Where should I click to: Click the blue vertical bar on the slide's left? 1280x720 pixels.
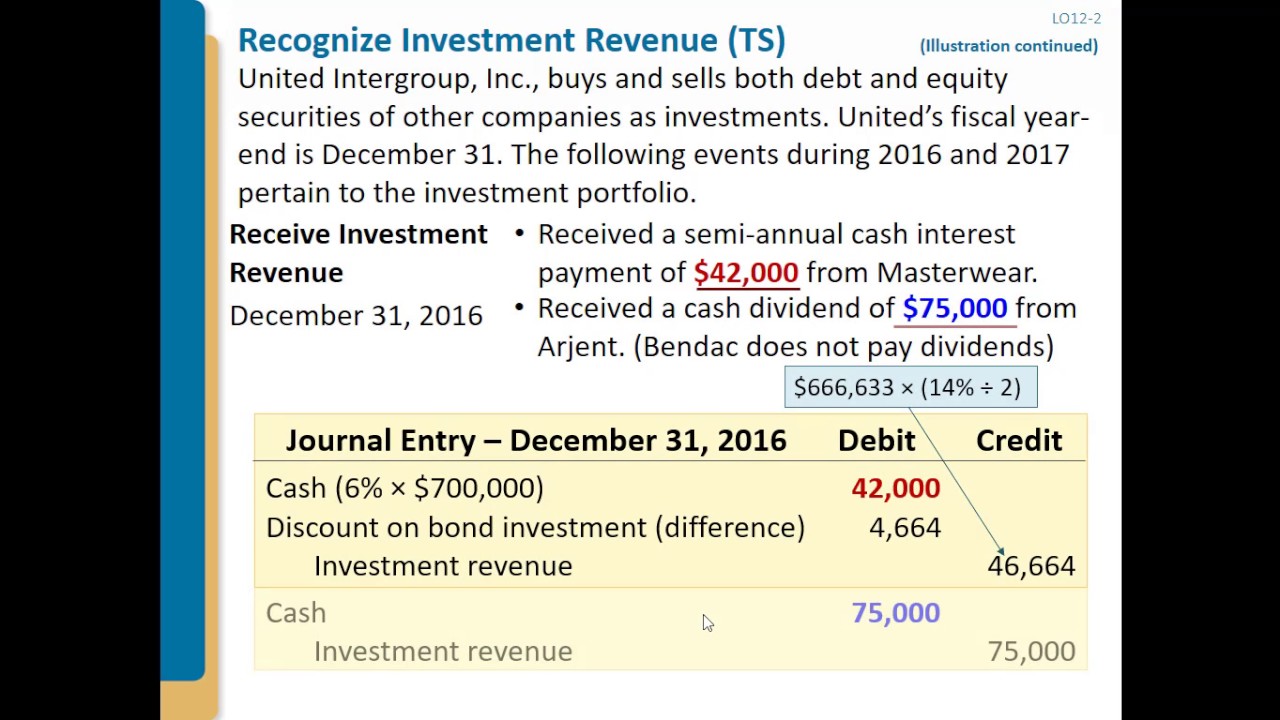(x=182, y=340)
